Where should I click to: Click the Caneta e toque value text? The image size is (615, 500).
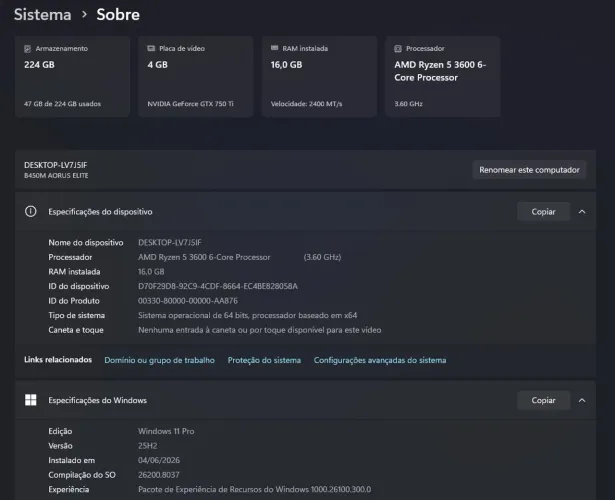pyautogui.click(x=260, y=330)
